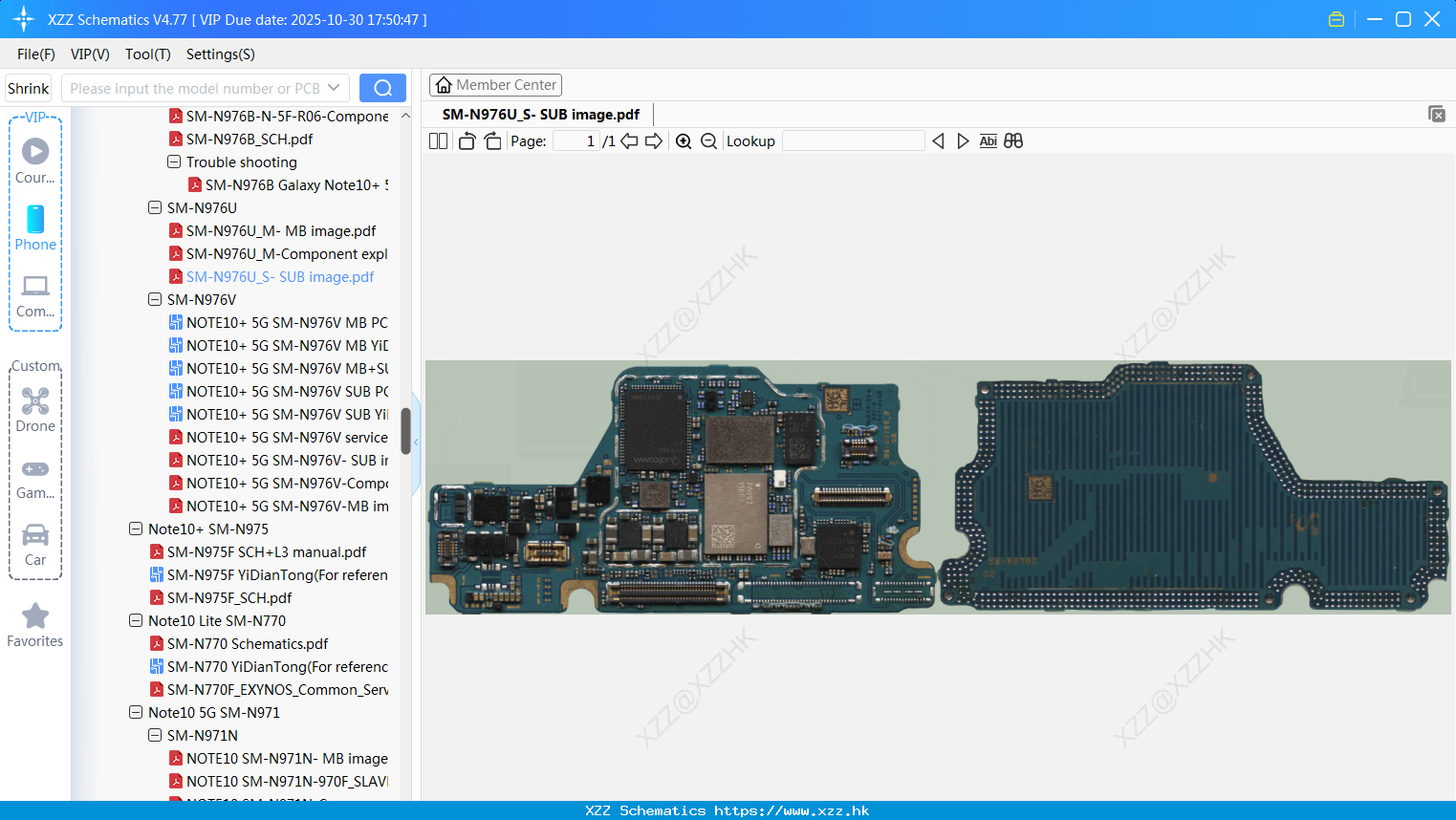Zoom out of the PDF
1456x820 pixels.
[708, 140]
